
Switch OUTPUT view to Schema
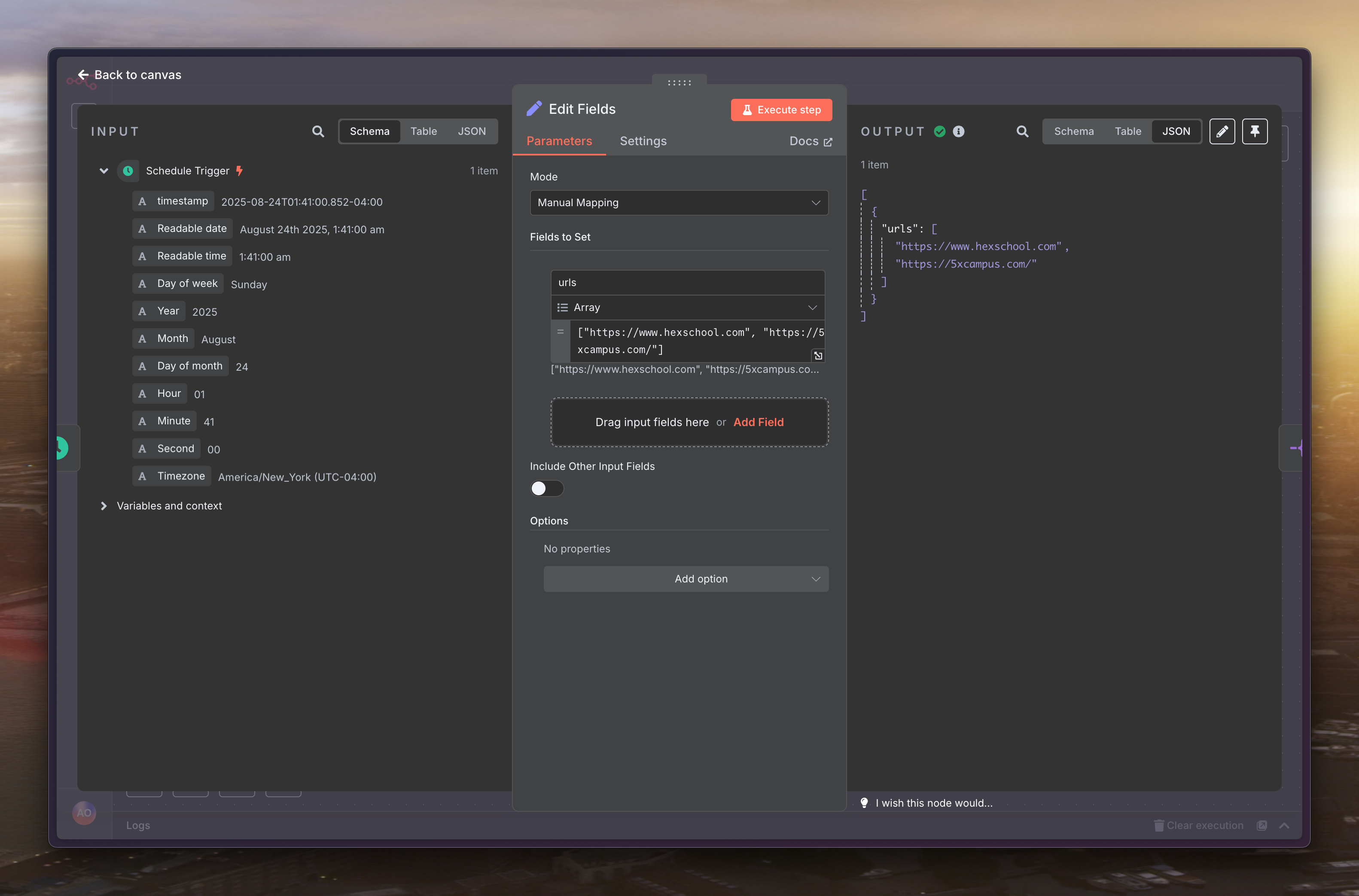pos(1073,131)
